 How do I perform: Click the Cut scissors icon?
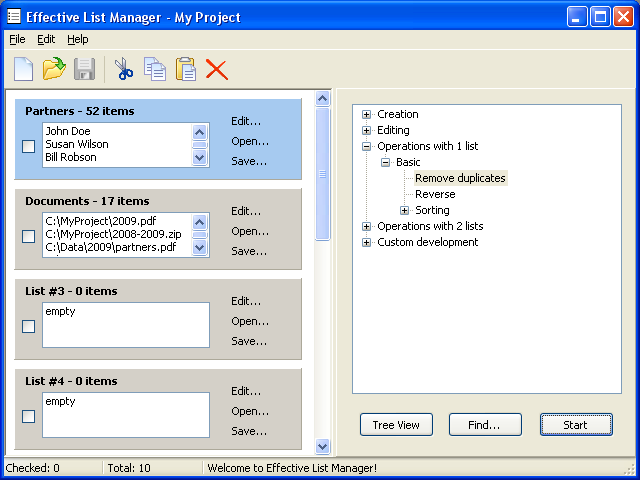coord(124,69)
